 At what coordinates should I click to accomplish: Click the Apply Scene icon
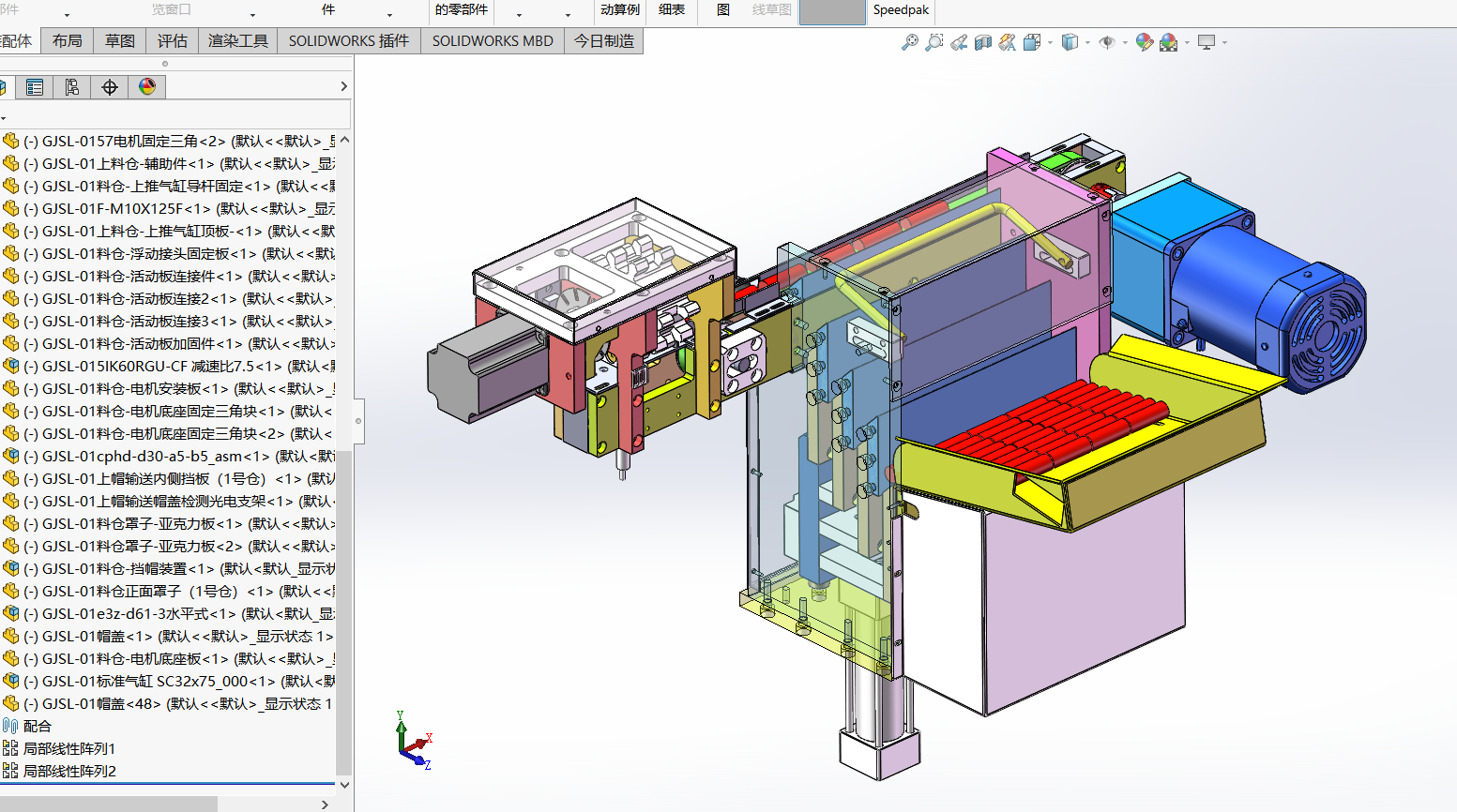coord(1169,42)
